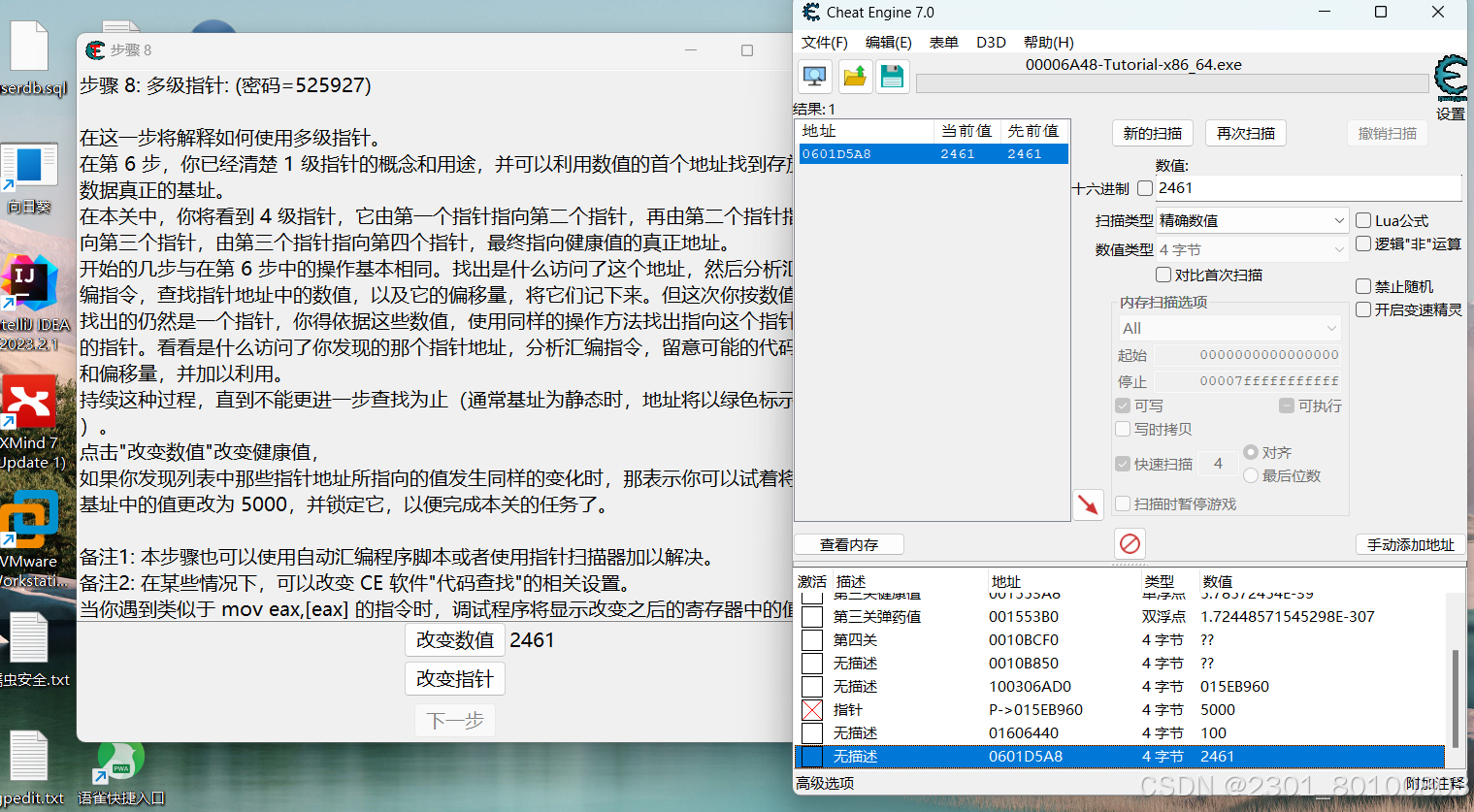This screenshot has width=1474, height=812.
Task: Click the 当前值 column header
Action: pos(966,131)
